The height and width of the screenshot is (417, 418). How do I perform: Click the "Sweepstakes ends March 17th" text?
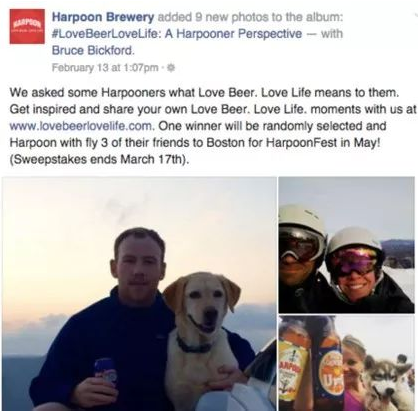pos(100,160)
